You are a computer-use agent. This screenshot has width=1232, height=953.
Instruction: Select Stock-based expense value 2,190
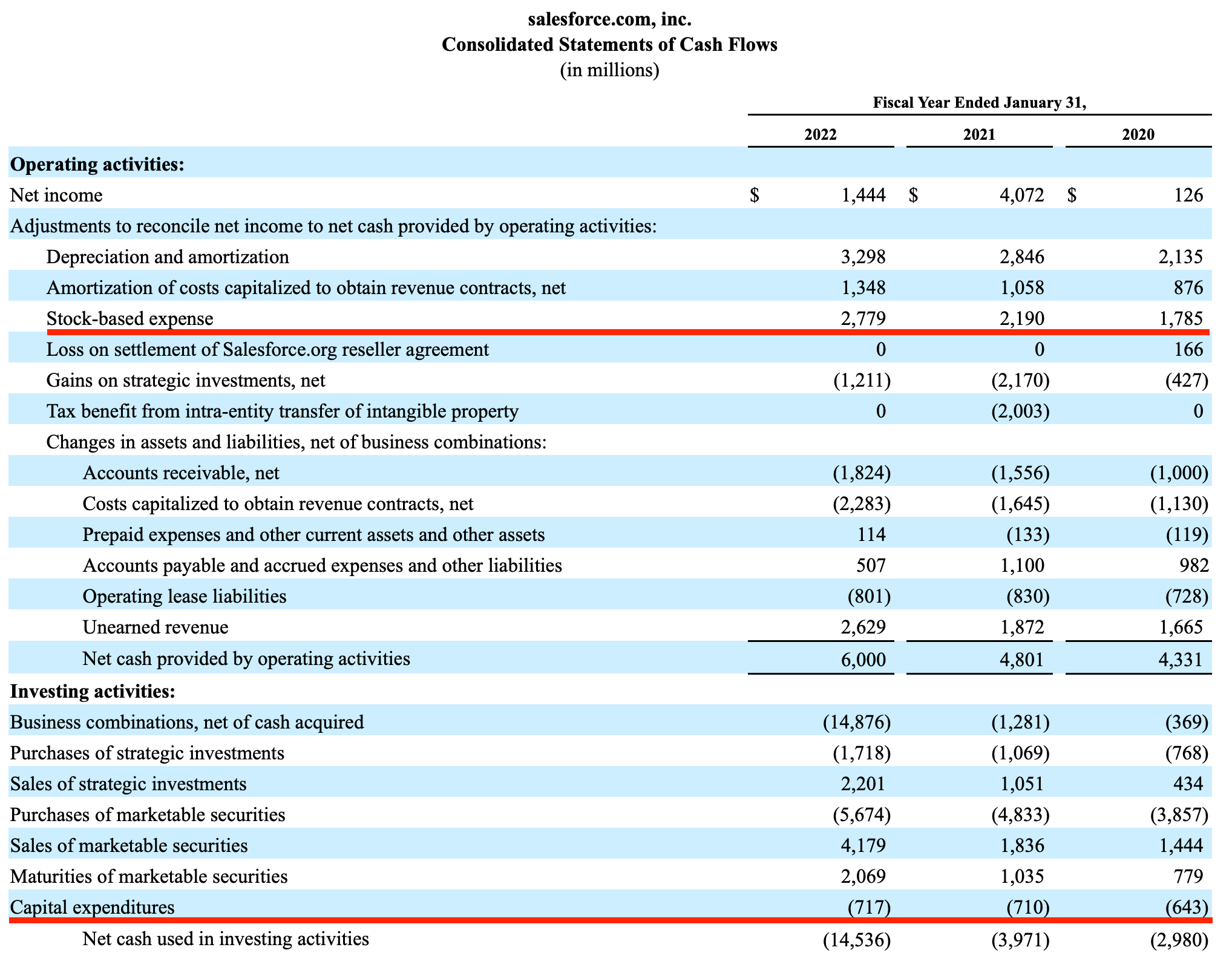[1022, 318]
